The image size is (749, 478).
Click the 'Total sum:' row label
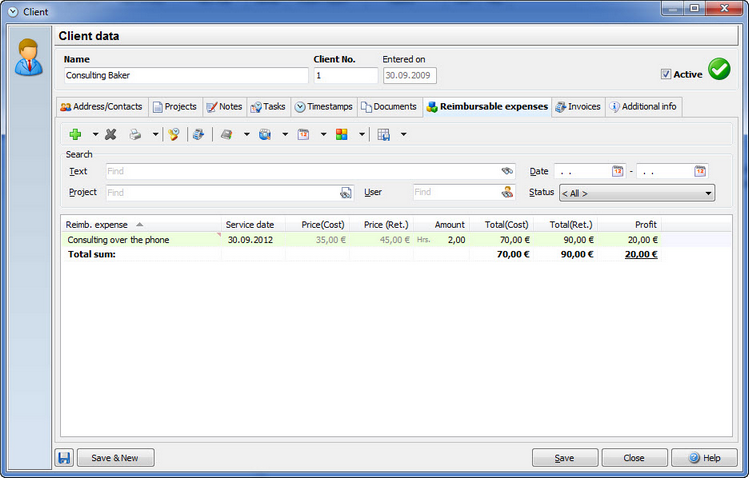(92, 254)
